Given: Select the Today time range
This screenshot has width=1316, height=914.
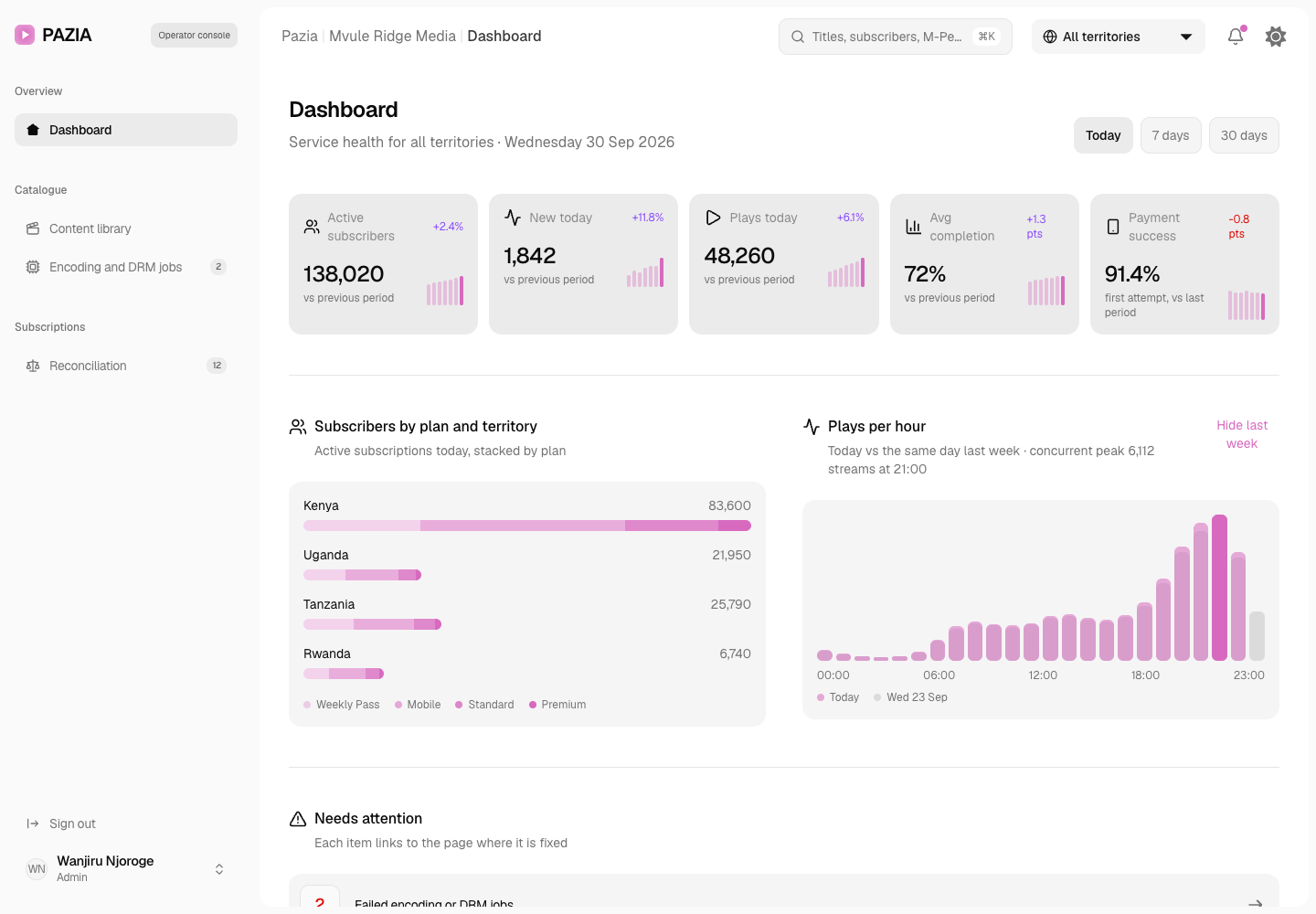Looking at the screenshot, I should [x=1103, y=135].
